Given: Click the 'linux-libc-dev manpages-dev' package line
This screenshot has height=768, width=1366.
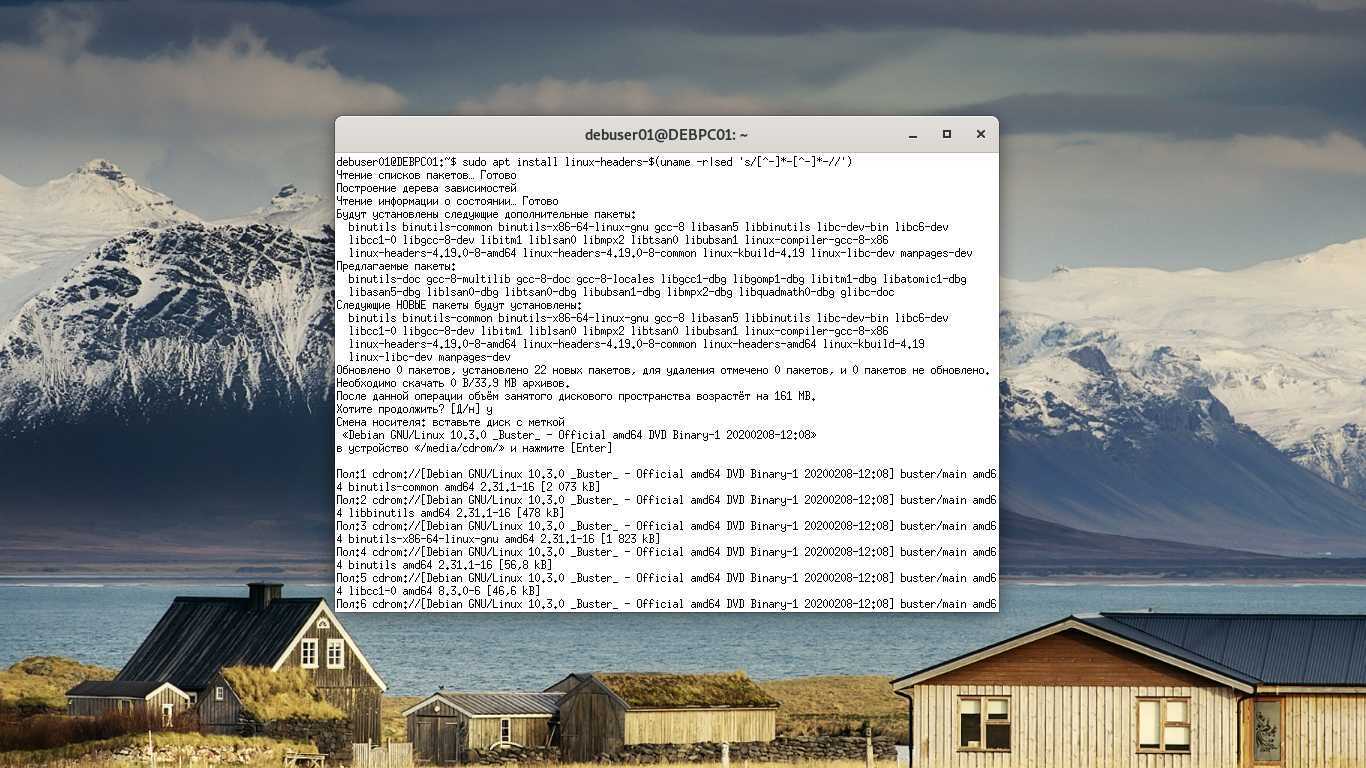Looking at the screenshot, I should pyautogui.click(x=429, y=357).
